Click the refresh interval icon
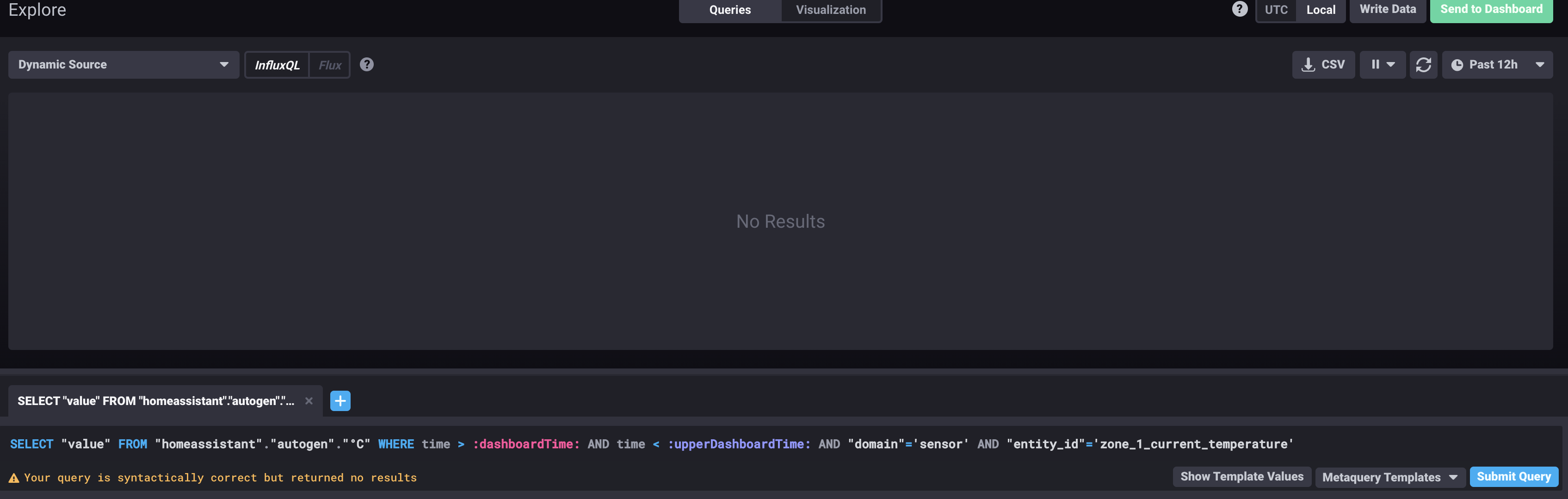The image size is (1568, 499). [1423, 65]
